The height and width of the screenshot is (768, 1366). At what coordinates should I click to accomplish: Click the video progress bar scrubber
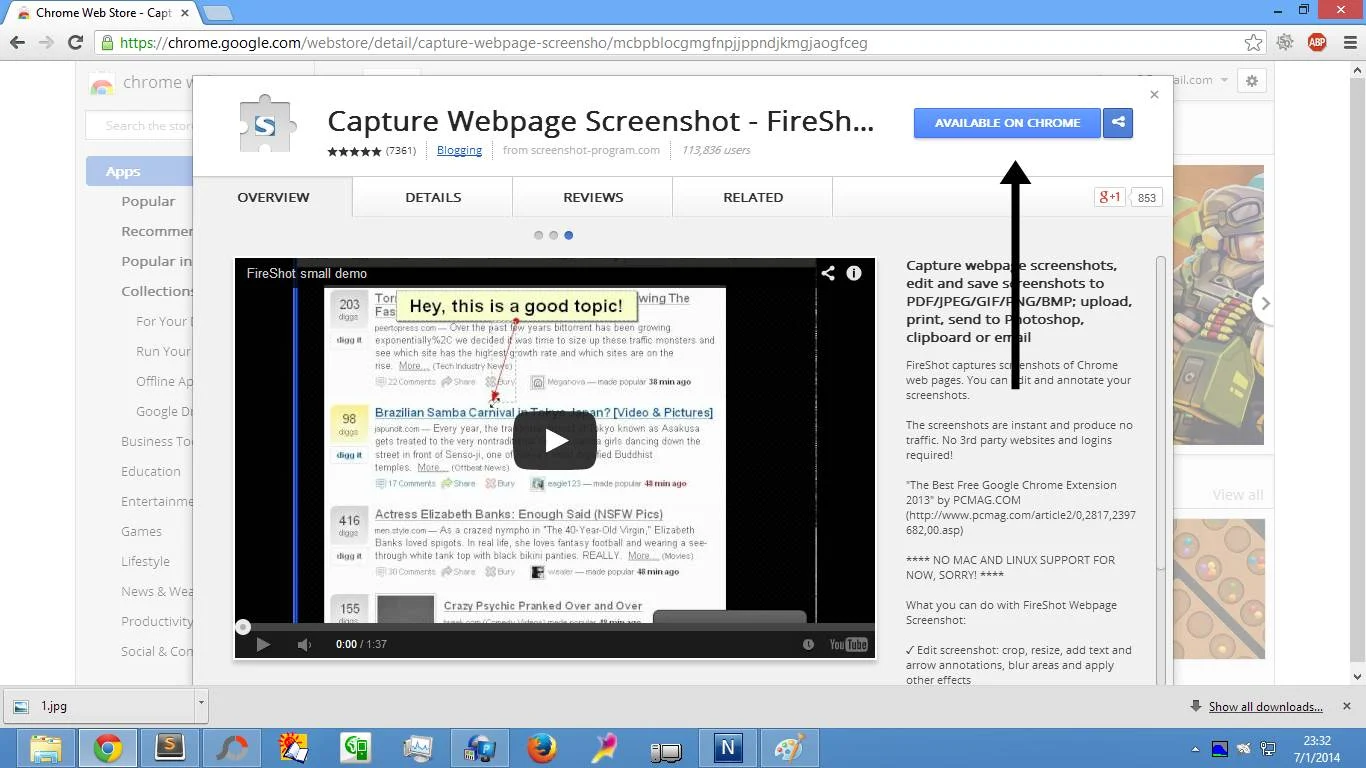243,627
